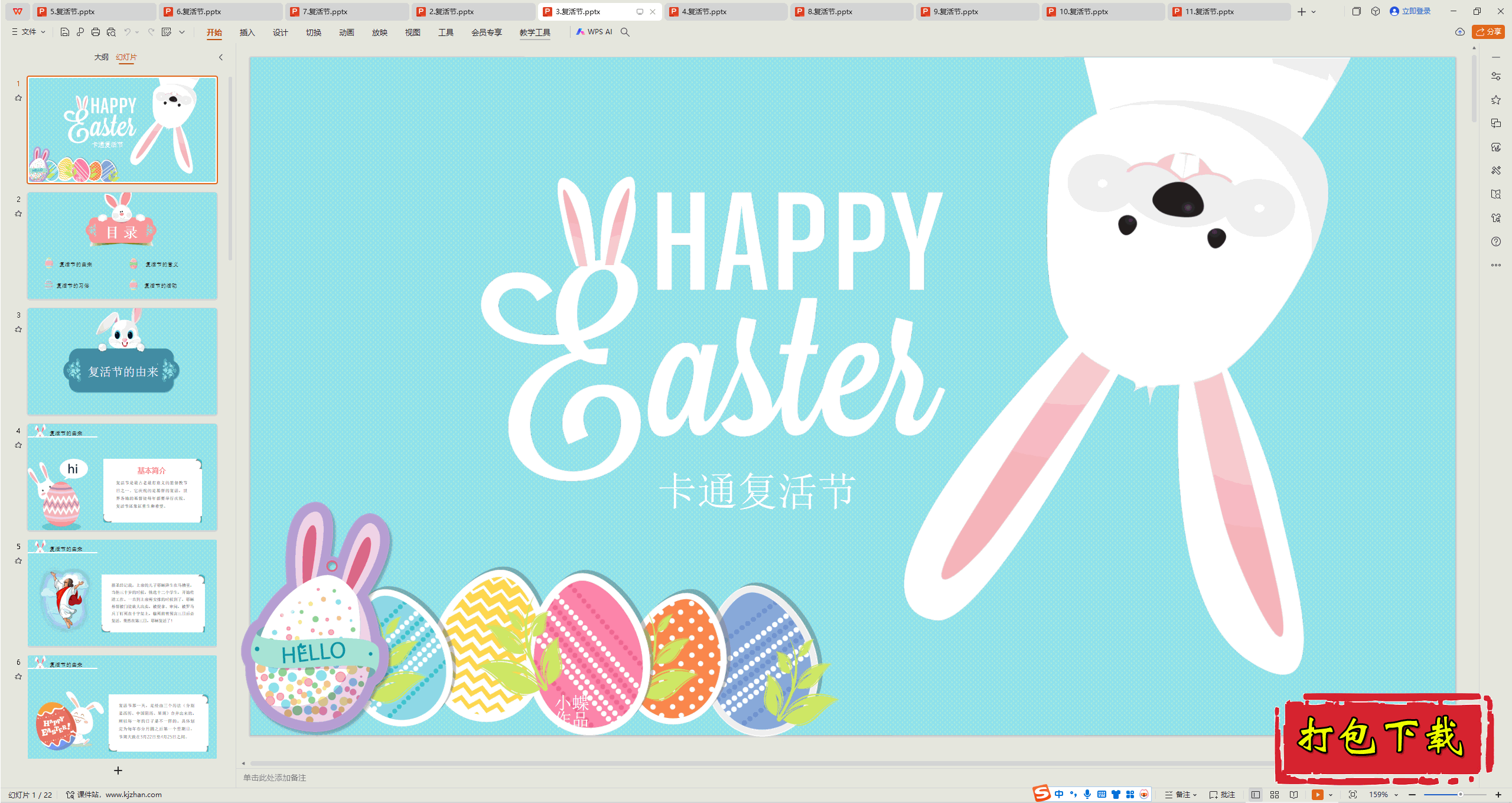Switch to the 大纲 outline tab
The width and height of the screenshot is (1512, 803).
[x=102, y=57]
